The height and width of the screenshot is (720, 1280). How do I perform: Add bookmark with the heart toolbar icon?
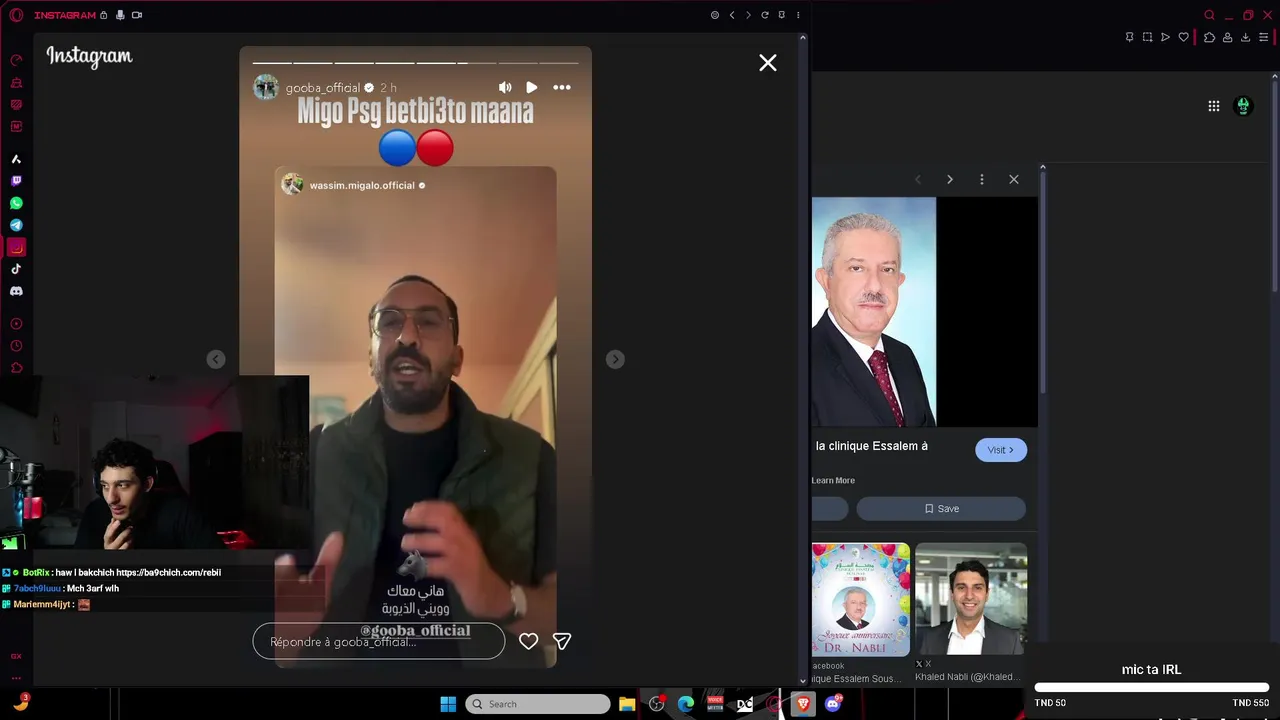pos(1184,37)
